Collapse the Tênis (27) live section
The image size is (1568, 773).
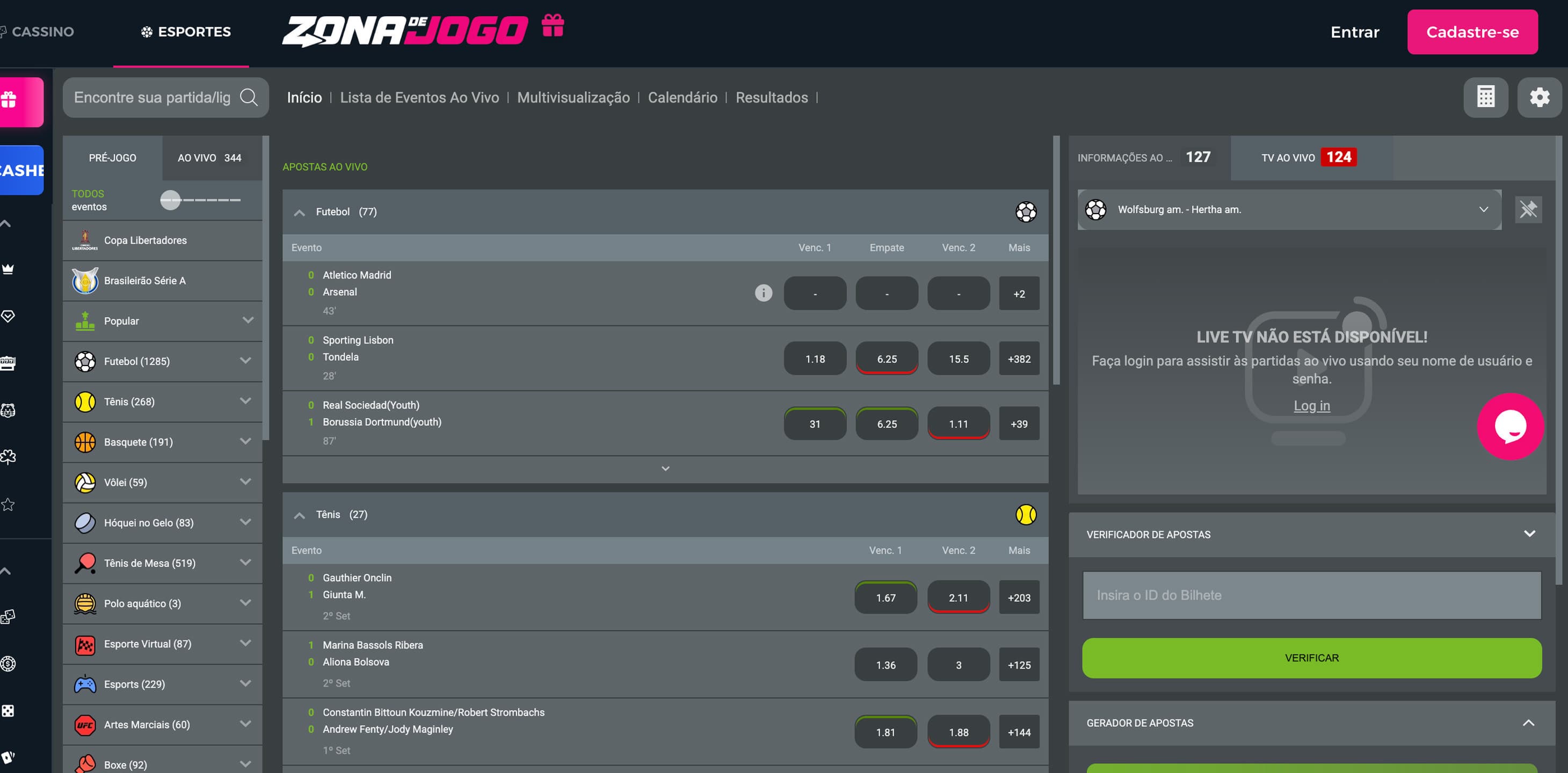point(299,515)
